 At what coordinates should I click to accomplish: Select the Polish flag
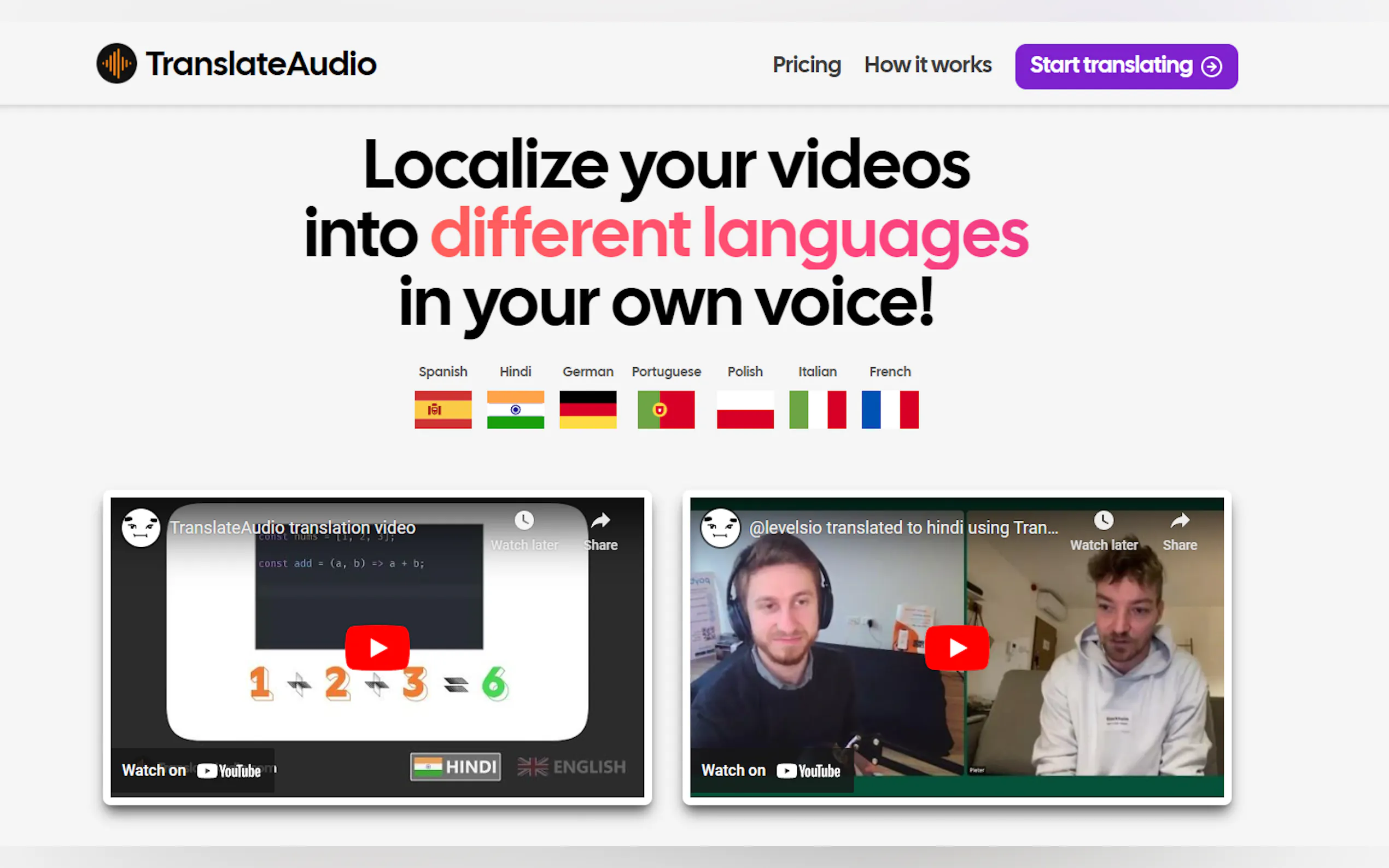(745, 409)
